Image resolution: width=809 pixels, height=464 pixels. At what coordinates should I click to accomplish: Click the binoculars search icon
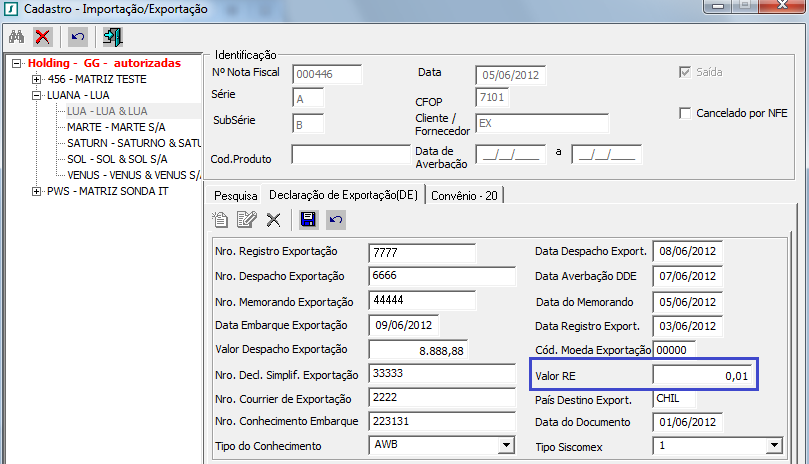tap(16, 37)
